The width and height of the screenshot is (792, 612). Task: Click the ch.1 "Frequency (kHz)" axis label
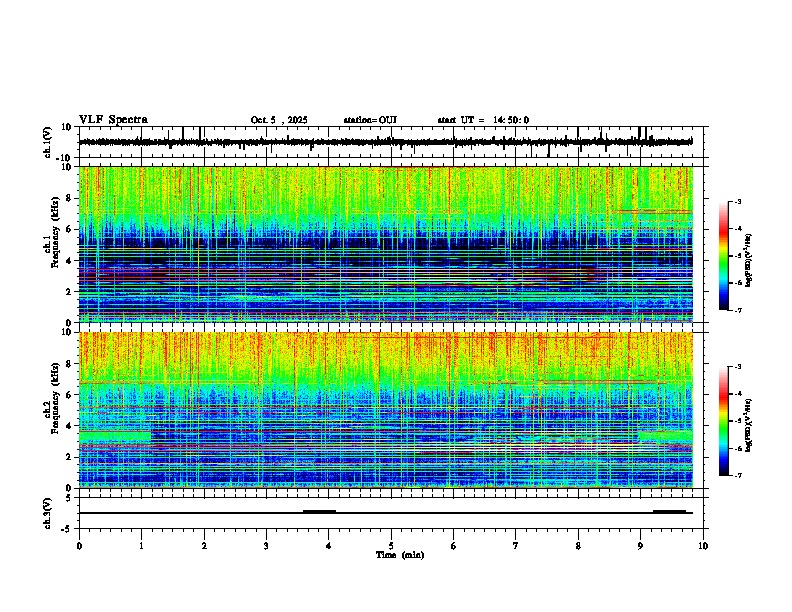(x=55, y=233)
